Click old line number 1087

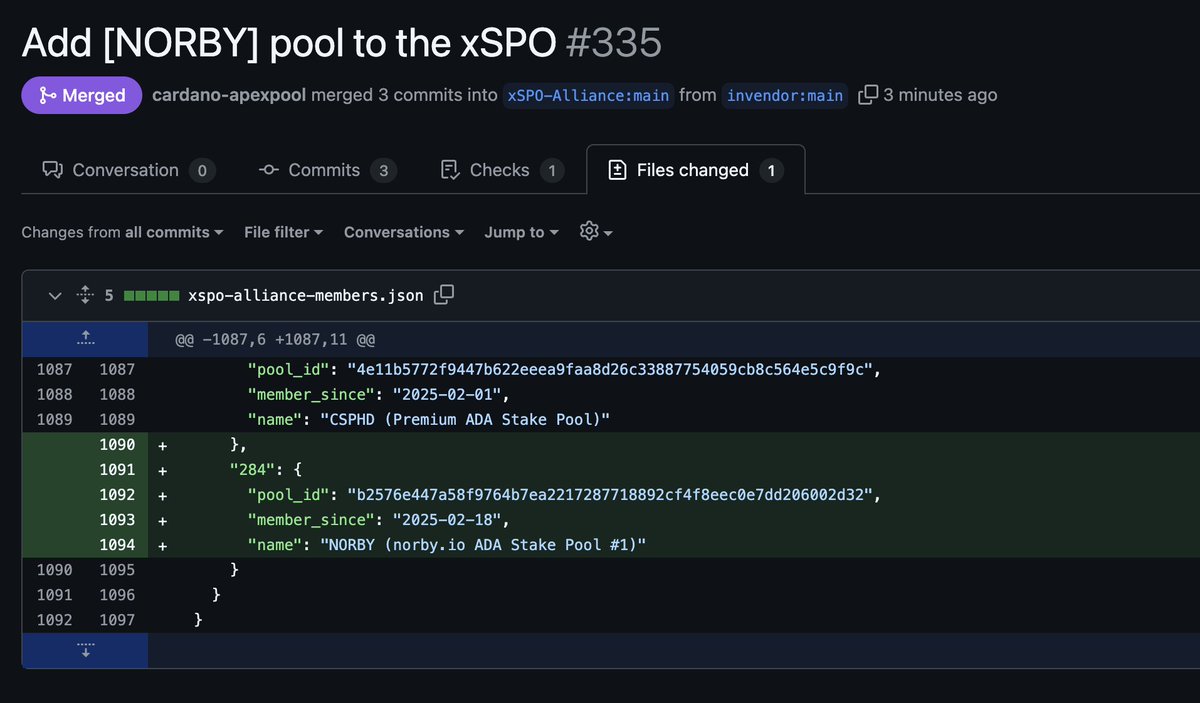pyautogui.click(x=54, y=369)
